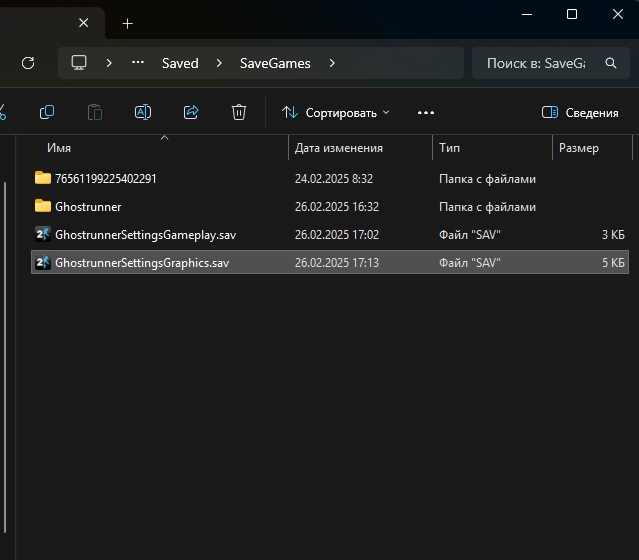The height and width of the screenshot is (560, 639).
Task: Click Папка с файлами type of Ghostrunner row
Action: [x=487, y=207]
